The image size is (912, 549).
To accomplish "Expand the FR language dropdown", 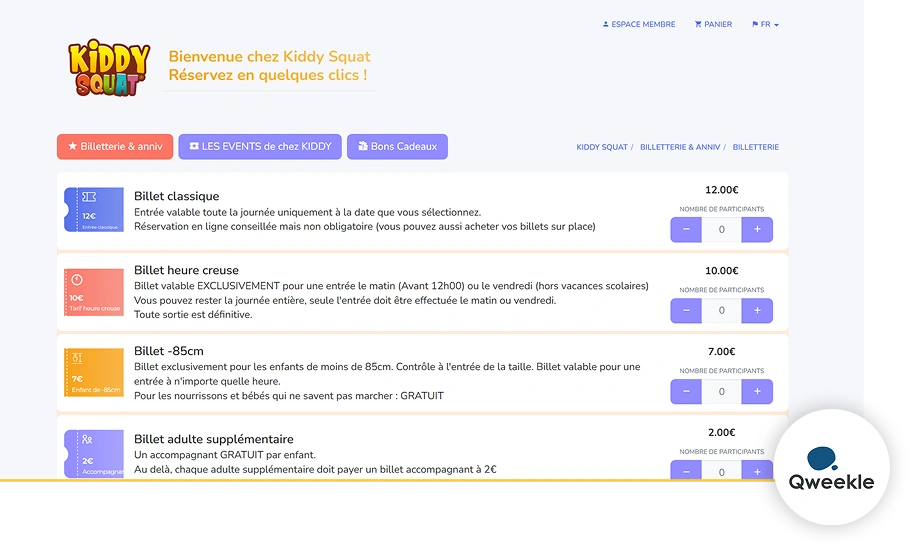I will (x=765, y=24).
